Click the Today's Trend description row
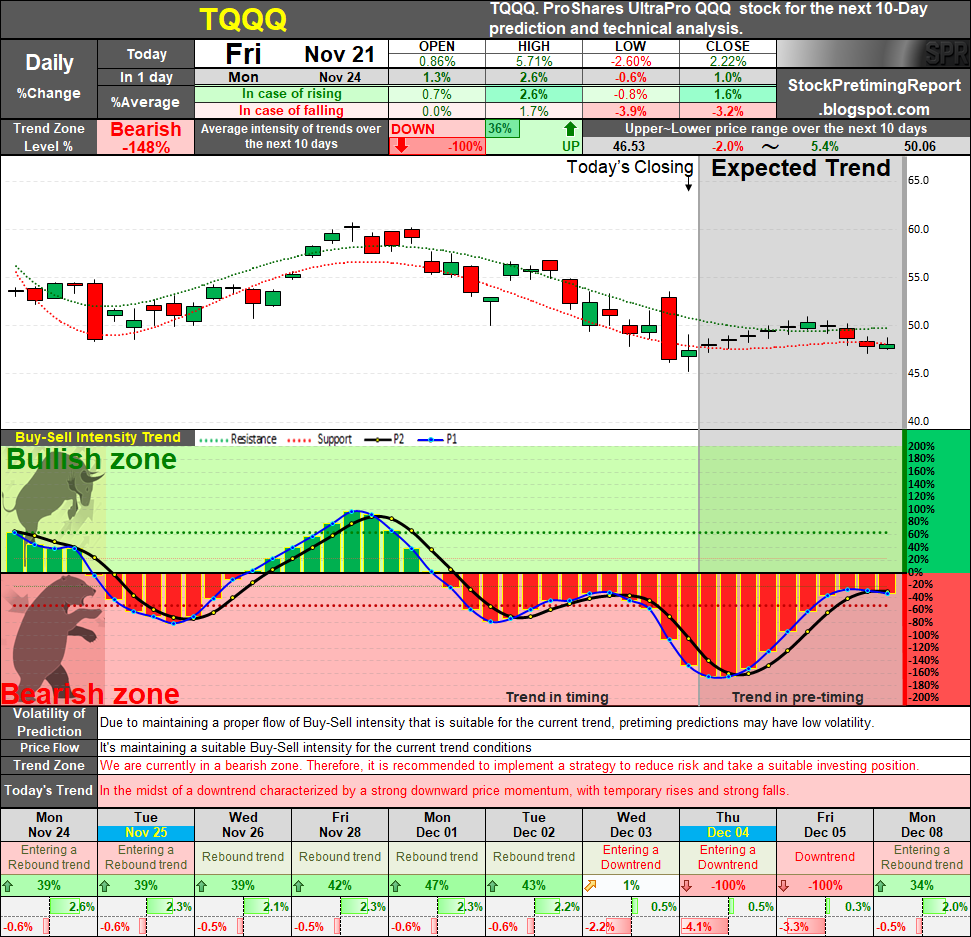 tap(534, 791)
